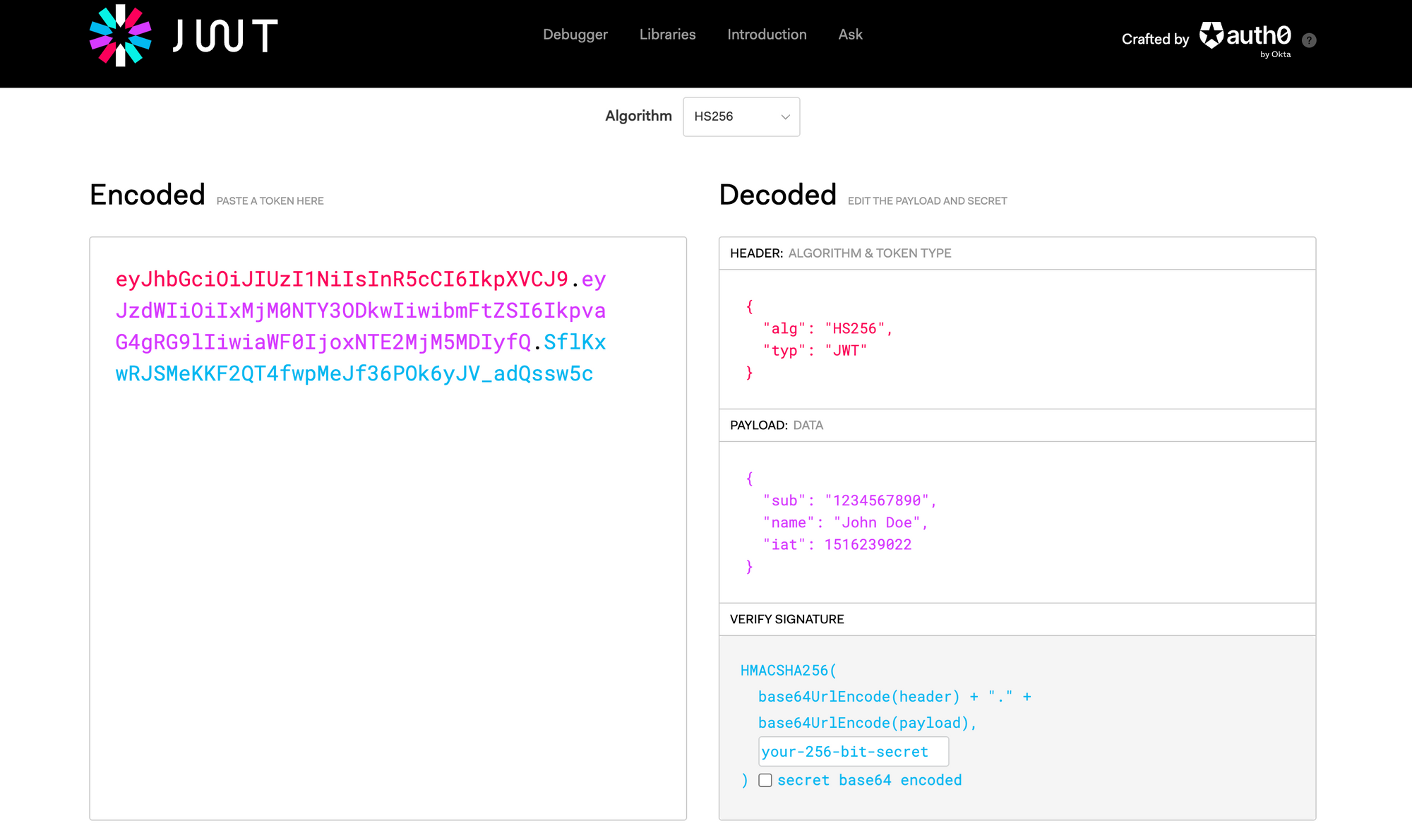Screen dimensions: 1412x840
Task: Click the JWT wordmark text logo
Action: (225, 35)
